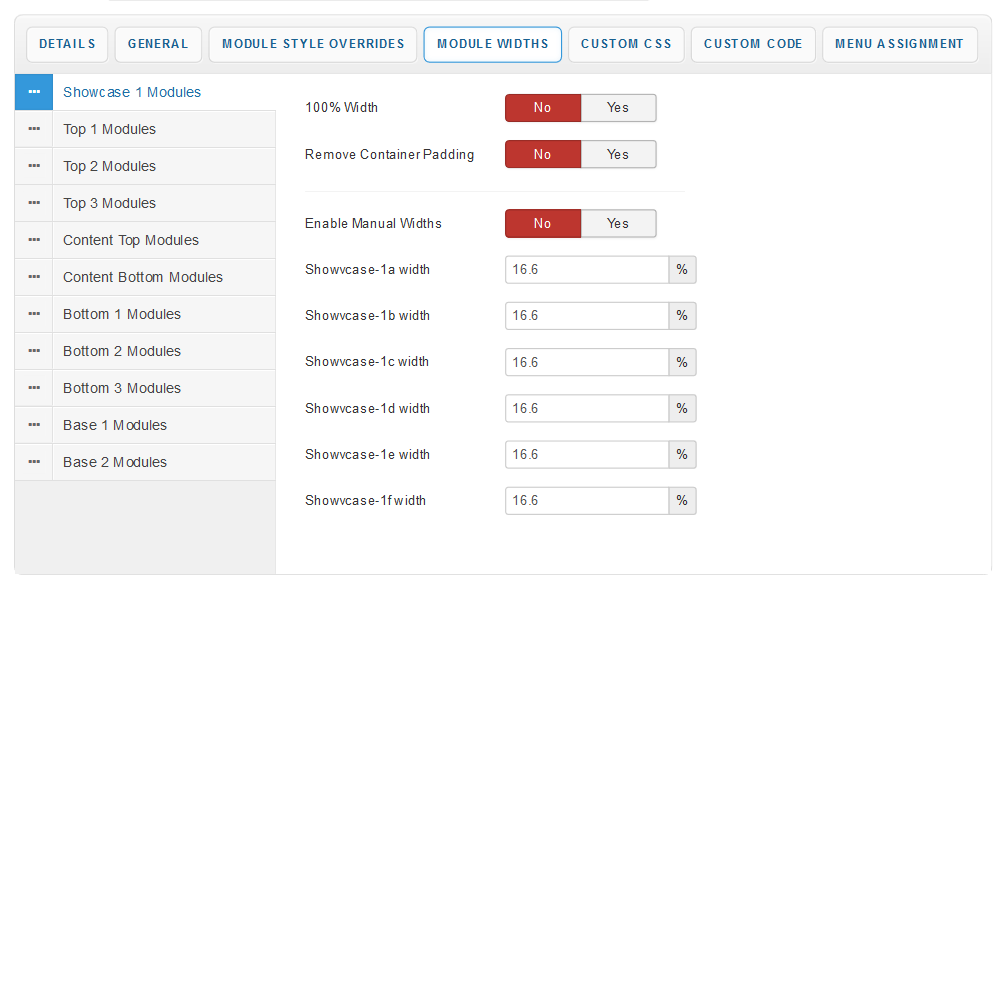The image size is (1005, 1005).
Task: Click the icon next to Base 1 Modules
Action: point(34,425)
